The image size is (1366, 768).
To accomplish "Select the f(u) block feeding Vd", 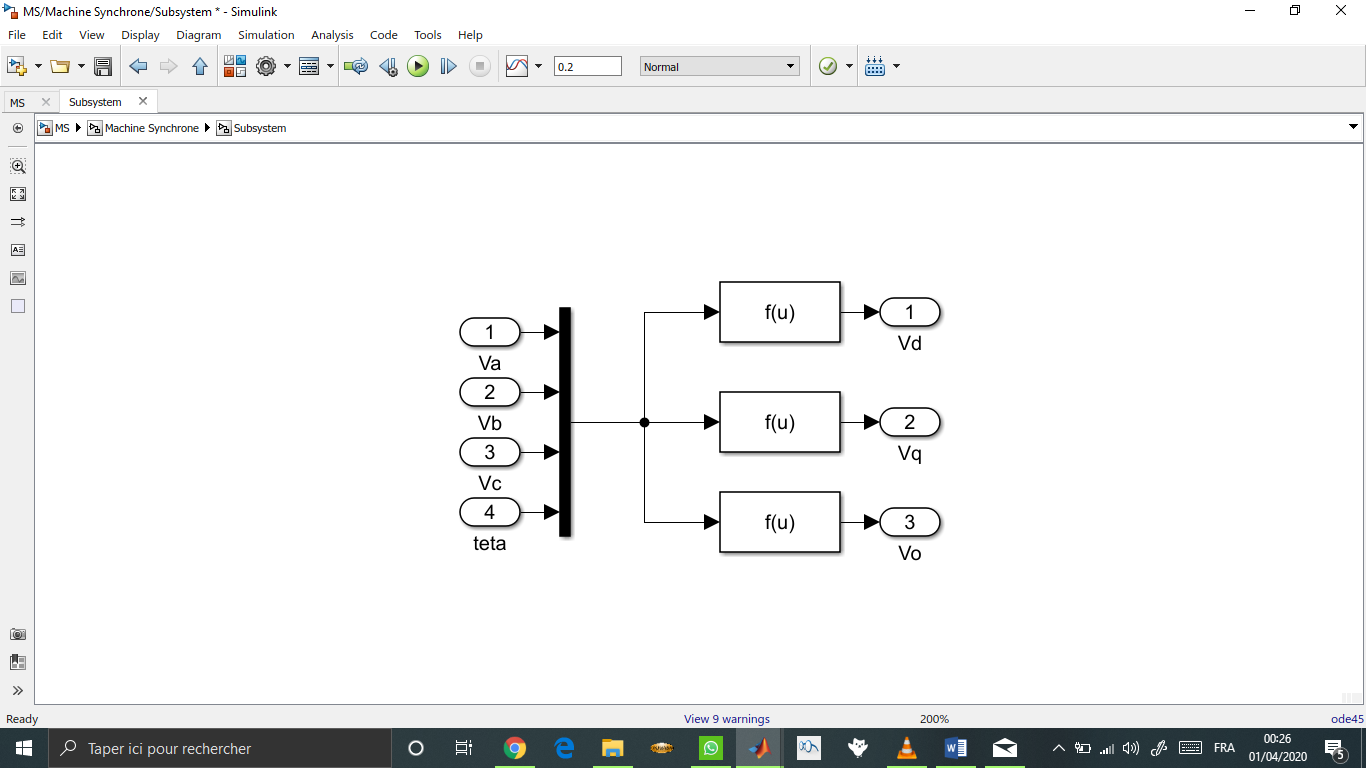I will pyautogui.click(x=780, y=312).
